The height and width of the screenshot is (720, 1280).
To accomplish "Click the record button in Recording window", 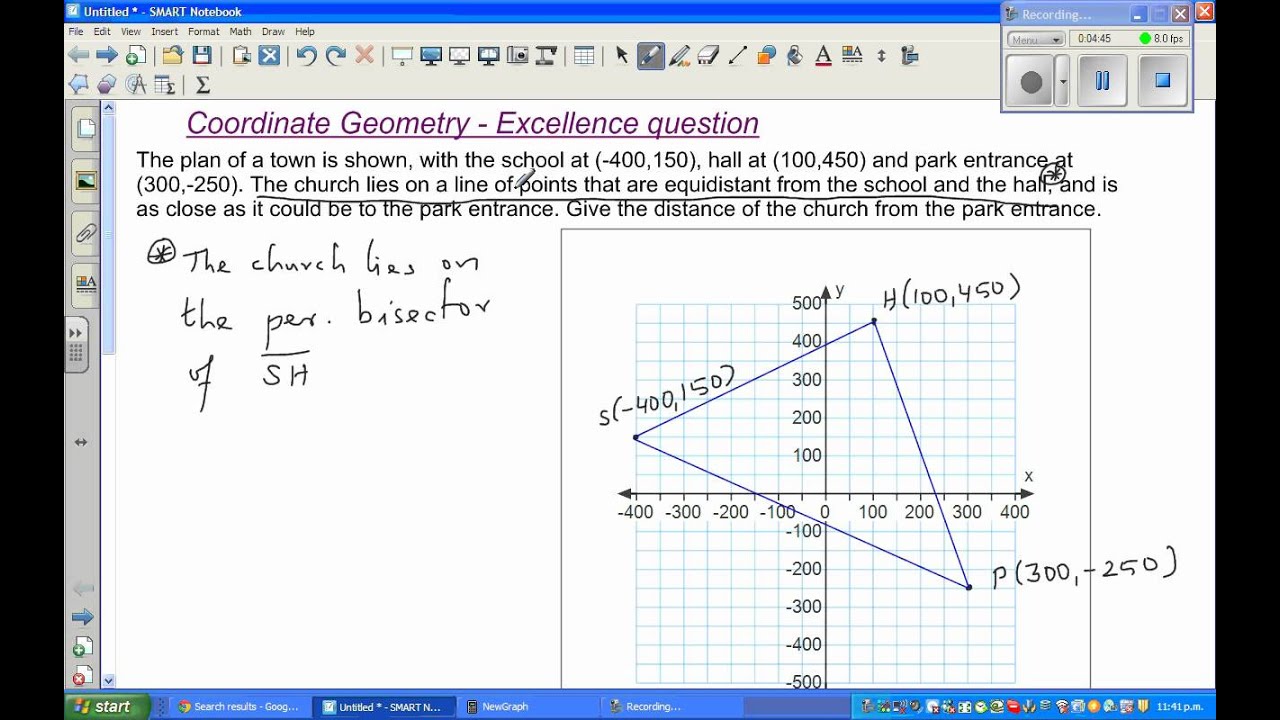I will pyautogui.click(x=1031, y=82).
